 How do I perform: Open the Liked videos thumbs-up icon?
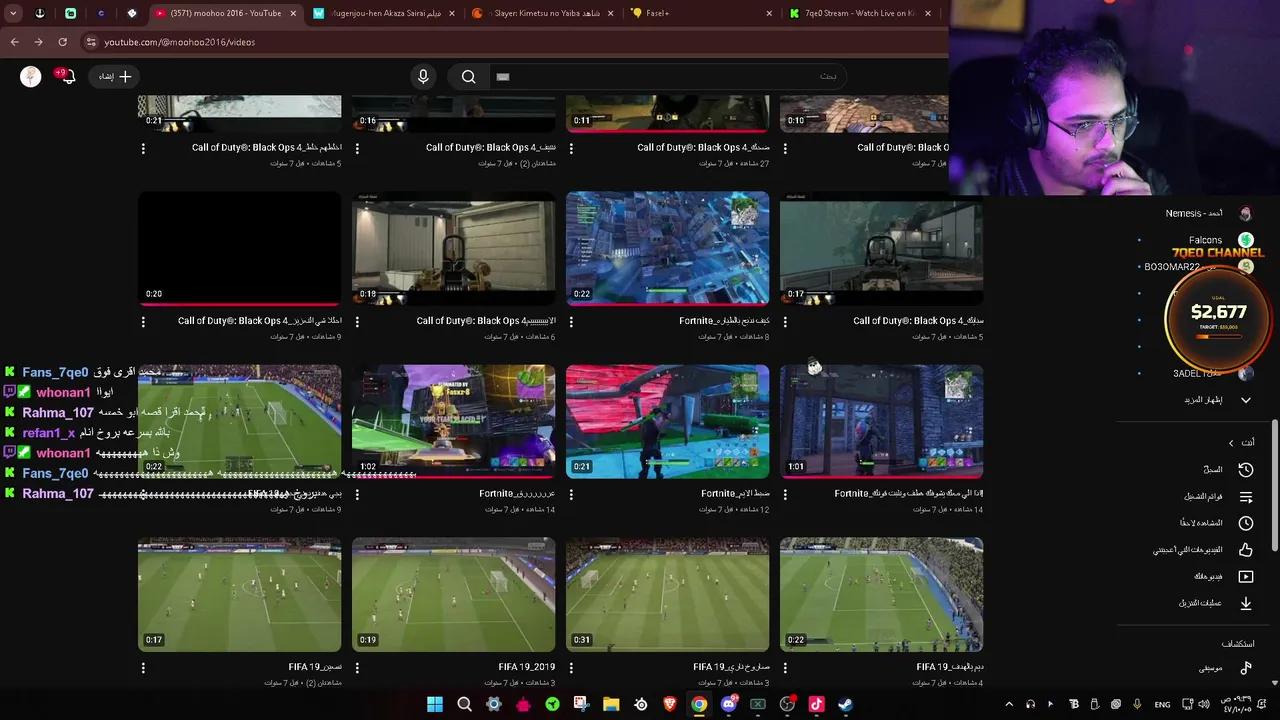tap(1245, 549)
